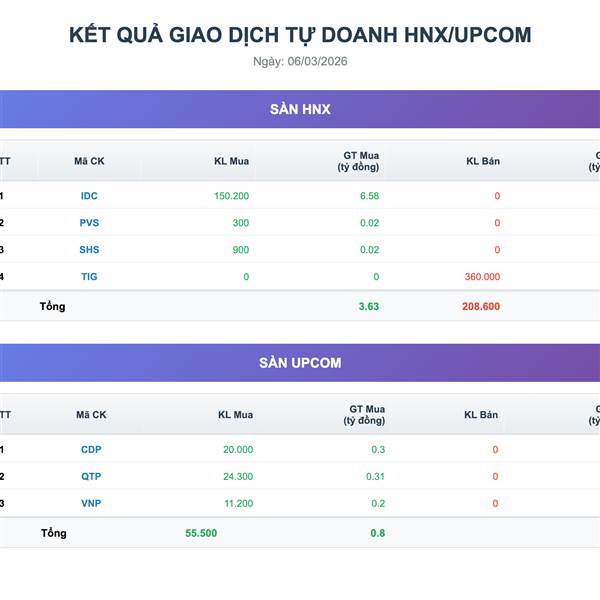The height and width of the screenshot is (600, 600).
Task: Click the page title heading
Action: (x=300, y=35)
